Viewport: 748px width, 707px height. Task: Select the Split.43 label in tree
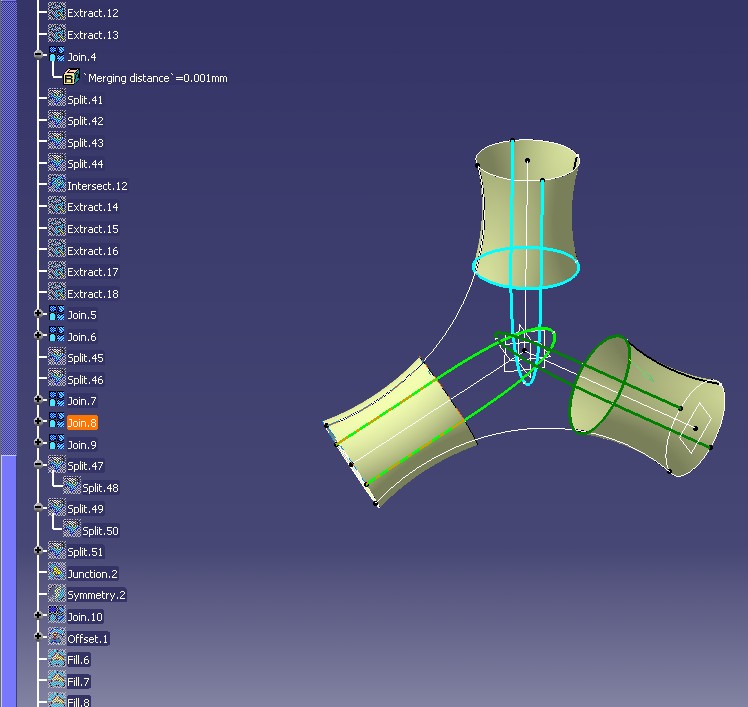click(x=85, y=143)
